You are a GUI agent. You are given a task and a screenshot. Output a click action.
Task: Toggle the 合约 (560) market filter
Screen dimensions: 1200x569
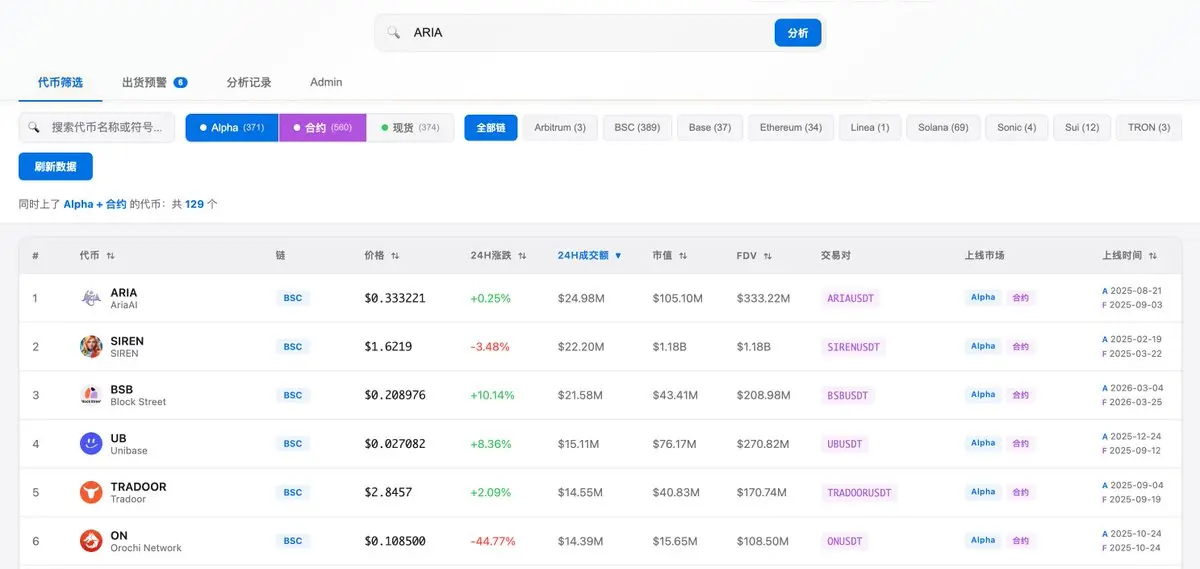(x=323, y=128)
